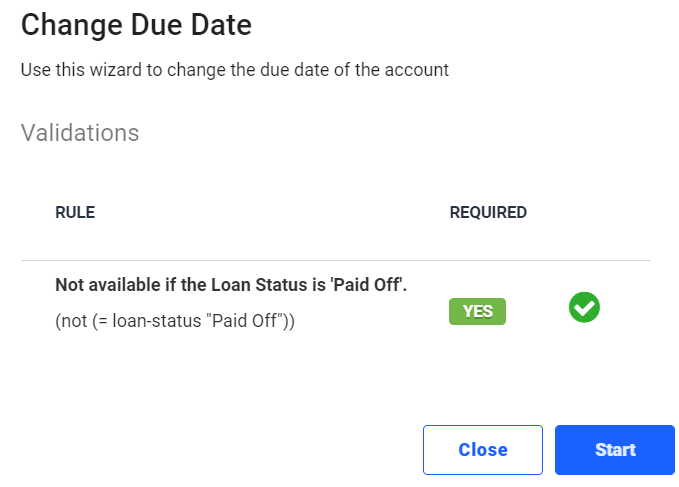Viewport: 679px width, 487px height.
Task: Click the Validations section heading
Action: click(x=80, y=132)
